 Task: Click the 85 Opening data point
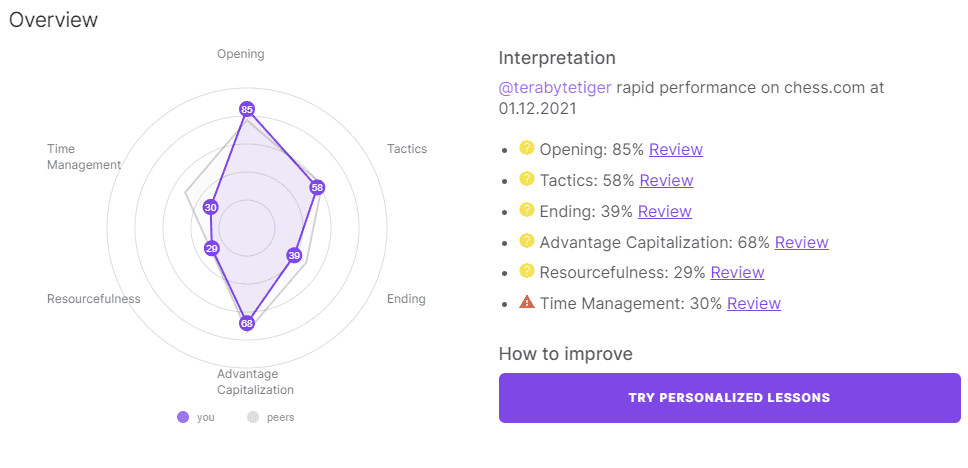tap(247, 110)
